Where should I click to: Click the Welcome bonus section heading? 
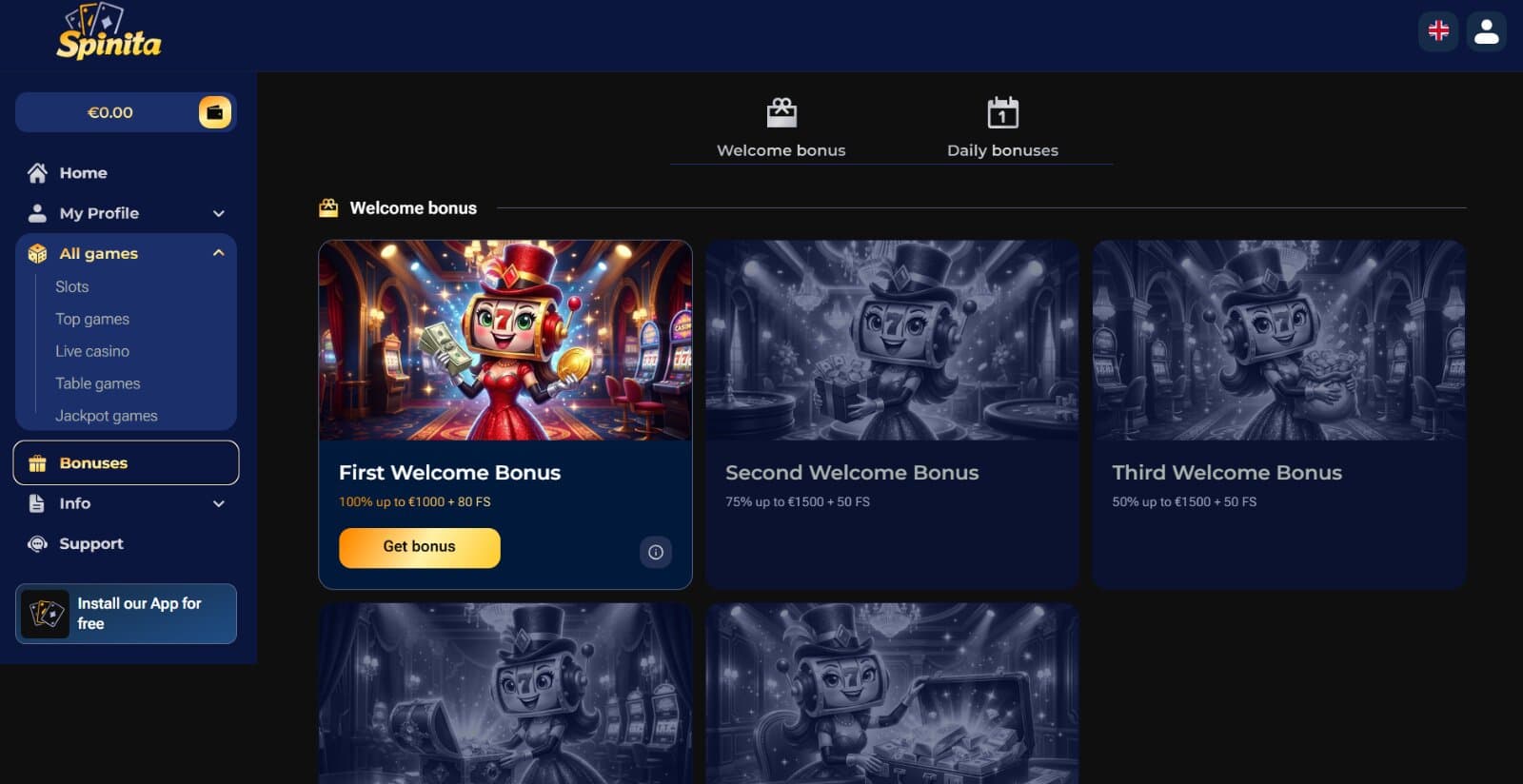[413, 208]
